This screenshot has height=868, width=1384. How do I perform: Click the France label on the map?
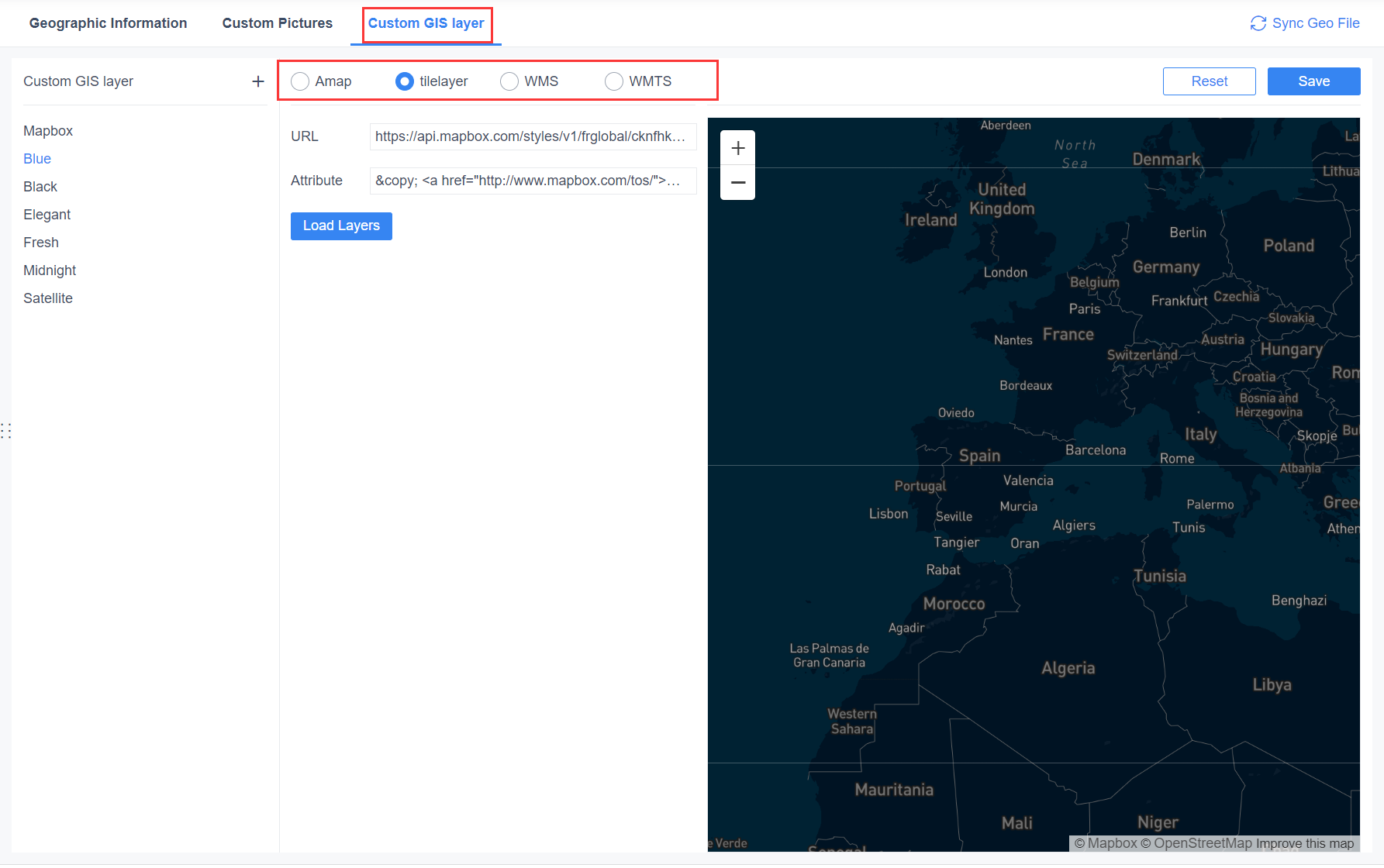(1068, 334)
